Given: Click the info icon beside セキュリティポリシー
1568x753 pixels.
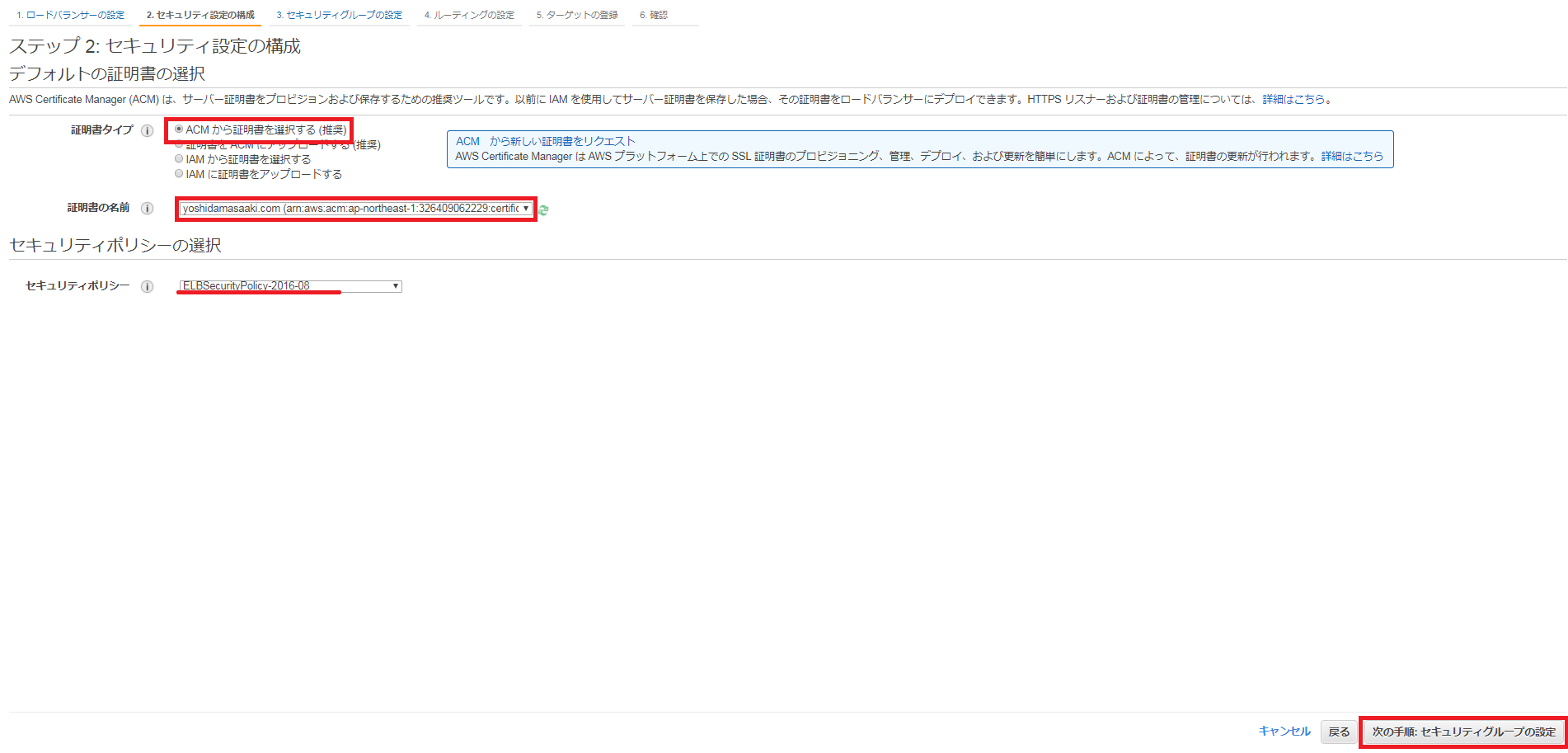Looking at the screenshot, I should [148, 286].
